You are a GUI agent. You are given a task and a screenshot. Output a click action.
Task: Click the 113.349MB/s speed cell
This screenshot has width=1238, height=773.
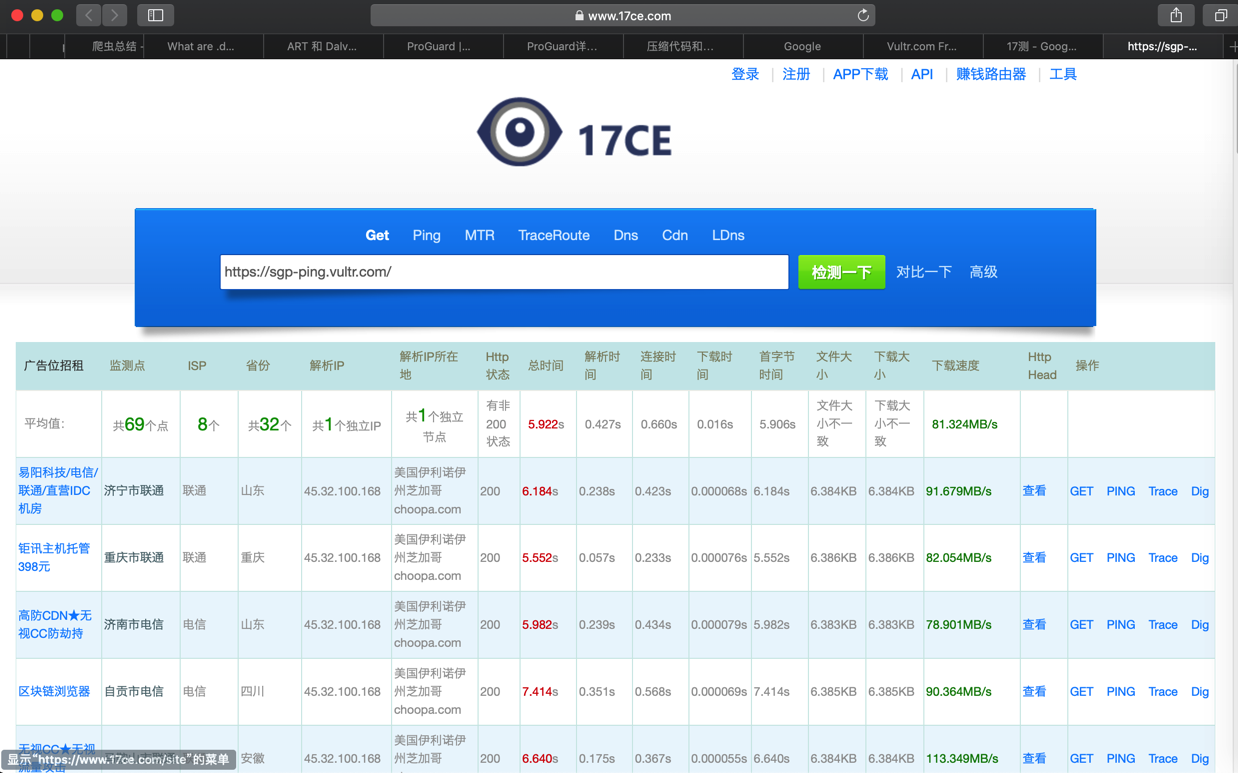(x=961, y=759)
